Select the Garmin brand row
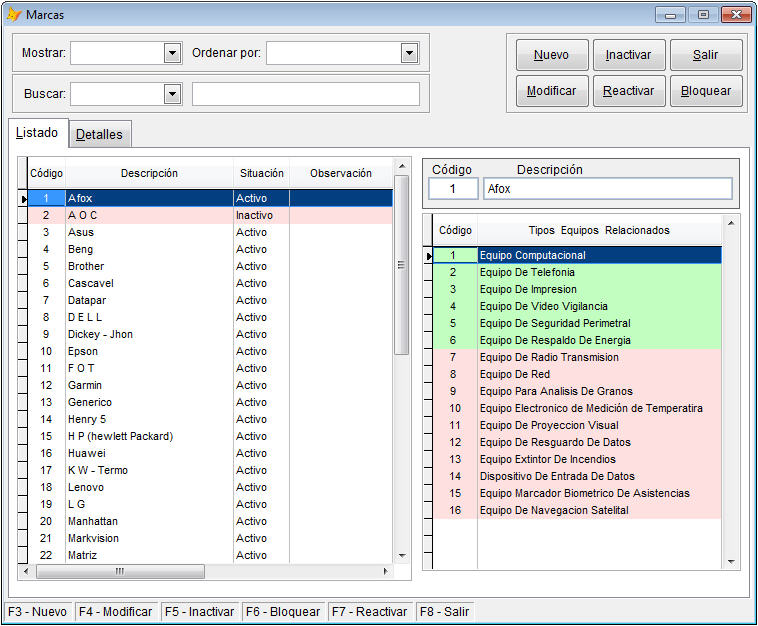Viewport: 758px width, 626px height. click(210, 385)
